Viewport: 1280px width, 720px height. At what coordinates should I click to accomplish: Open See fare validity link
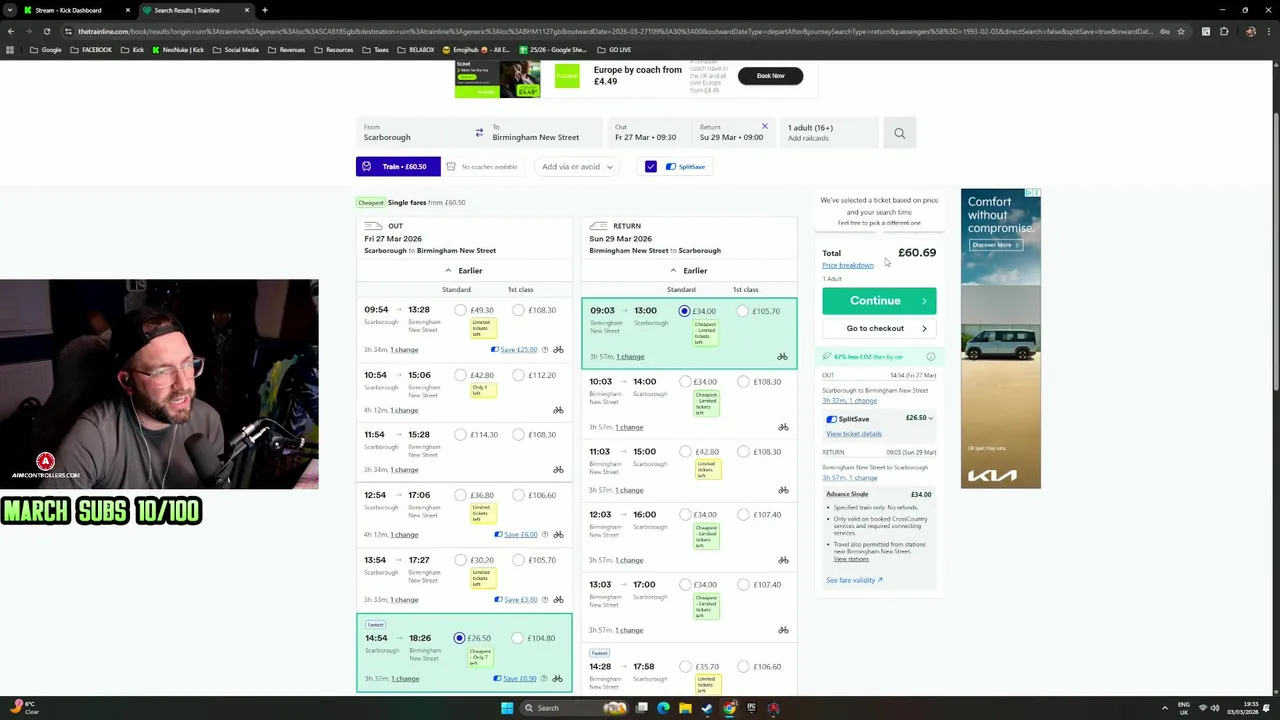click(x=854, y=580)
